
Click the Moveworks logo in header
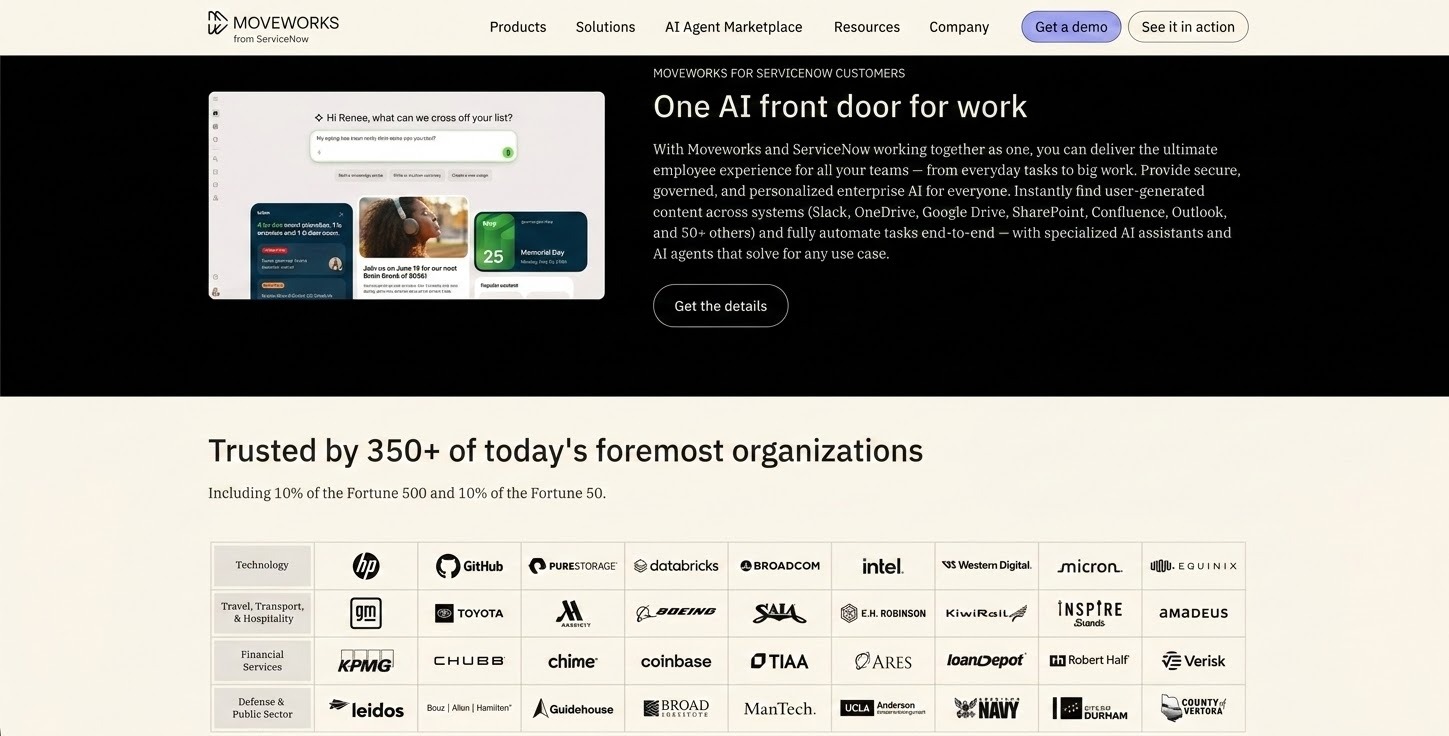tap(273, 27)
